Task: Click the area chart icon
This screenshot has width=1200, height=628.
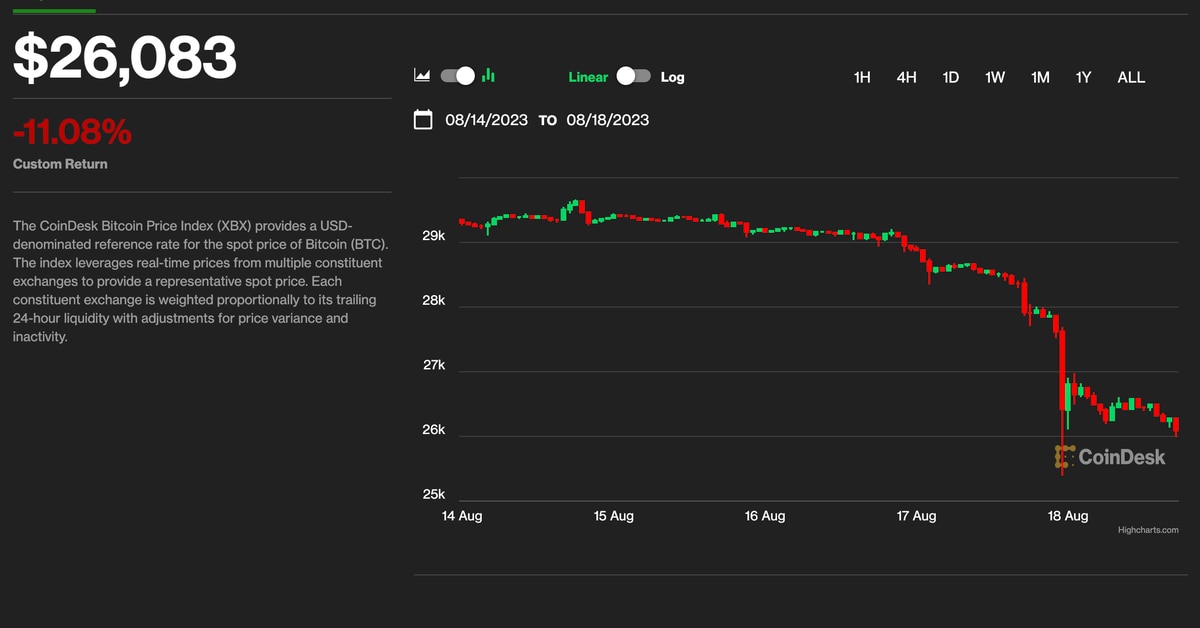Action: pyautogui.click(x=422, y=76)
